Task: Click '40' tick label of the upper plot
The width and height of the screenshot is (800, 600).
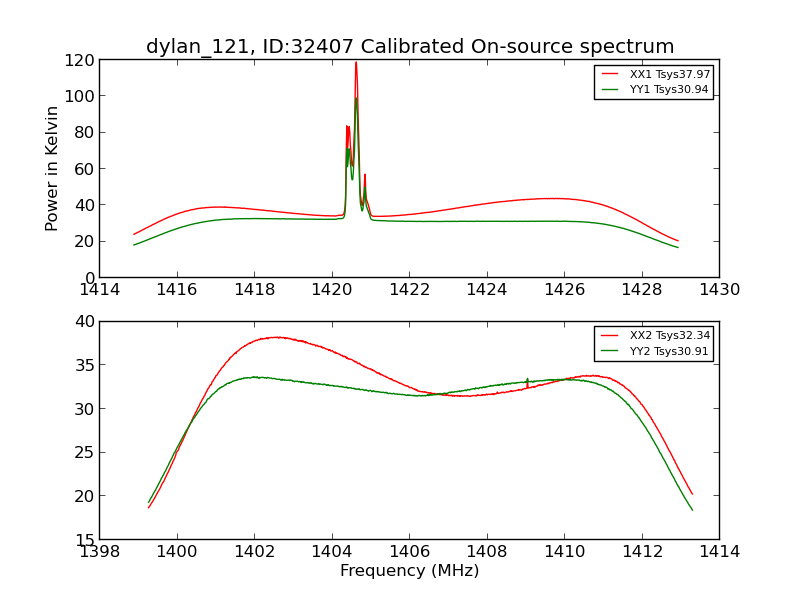Action: coord(85,205)
